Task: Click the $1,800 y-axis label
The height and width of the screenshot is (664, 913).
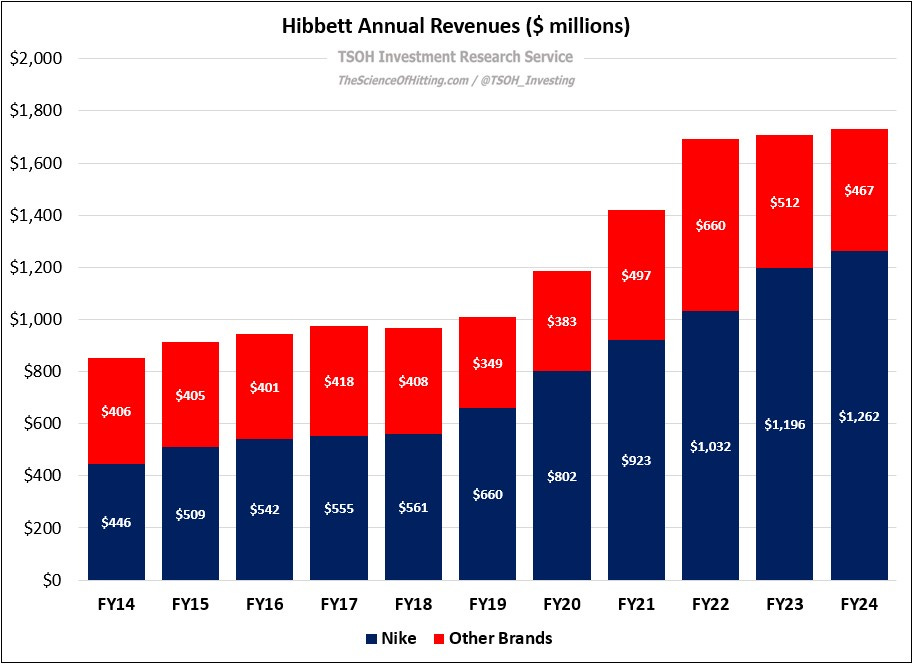Action: click(x=36, y=111)
